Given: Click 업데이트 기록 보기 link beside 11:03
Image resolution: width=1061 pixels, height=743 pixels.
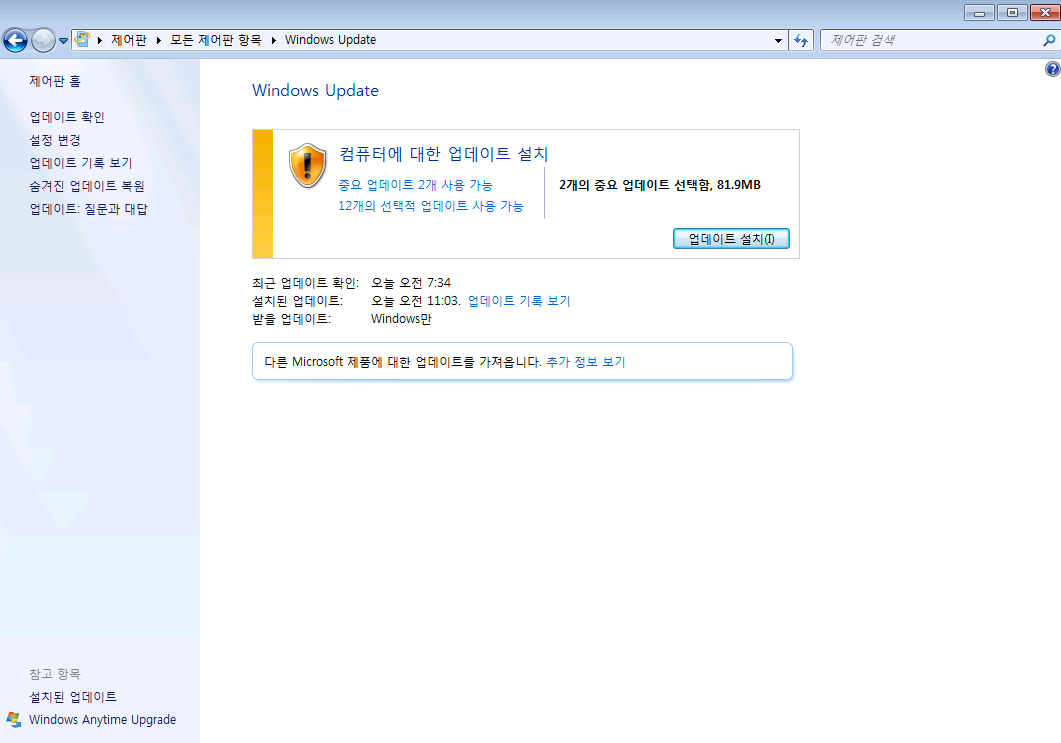Looking at the screenshot, I should (519, 300).
